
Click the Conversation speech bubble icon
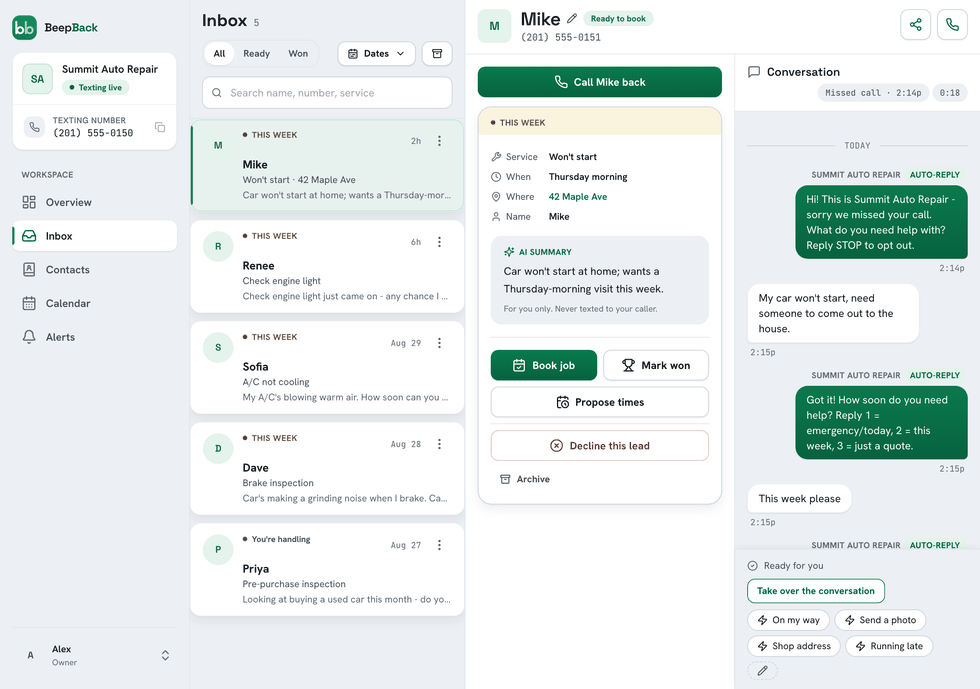click(x=754, y=72)
